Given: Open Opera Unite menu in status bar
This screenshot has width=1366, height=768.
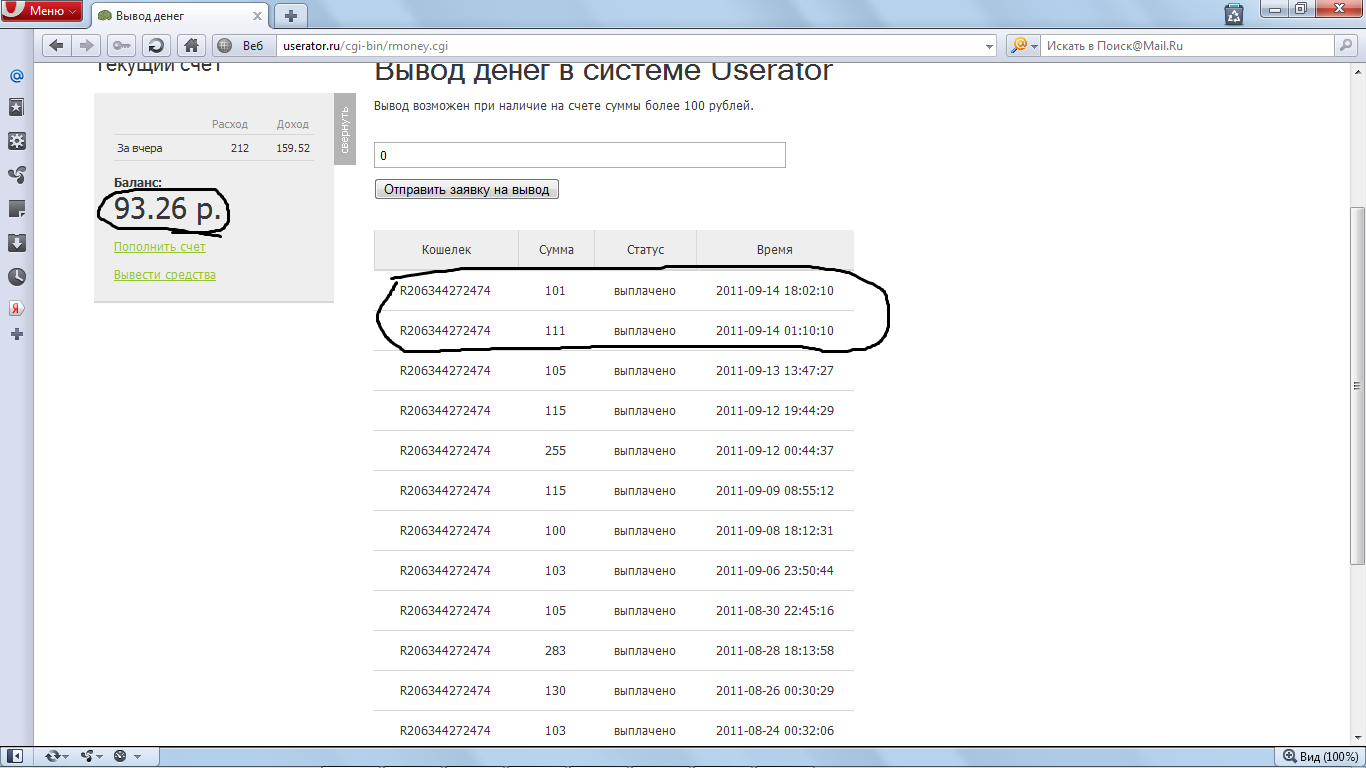Looking at the screenshot, I should tap(91, 756).
